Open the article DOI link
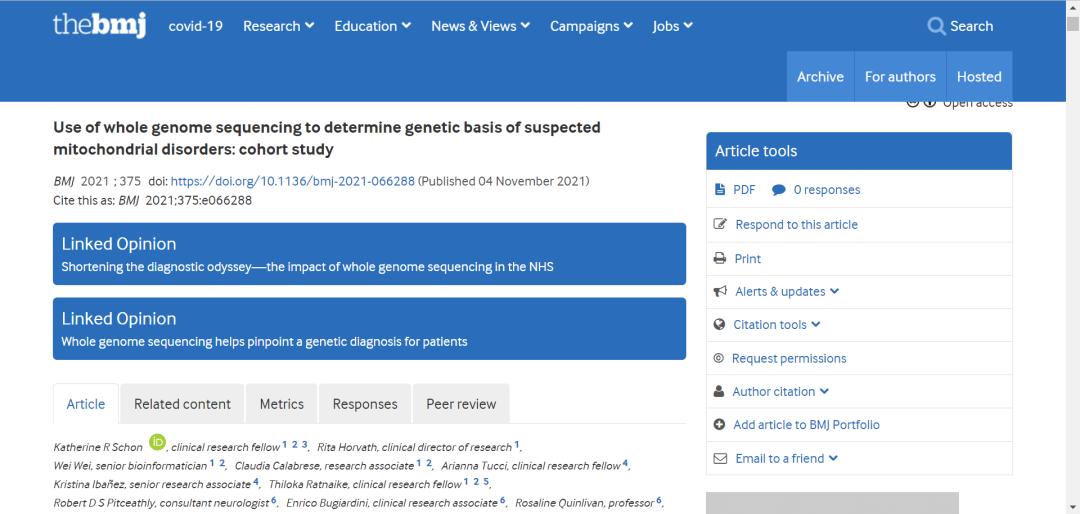1080x514 pixels. (x=292, y=181)
